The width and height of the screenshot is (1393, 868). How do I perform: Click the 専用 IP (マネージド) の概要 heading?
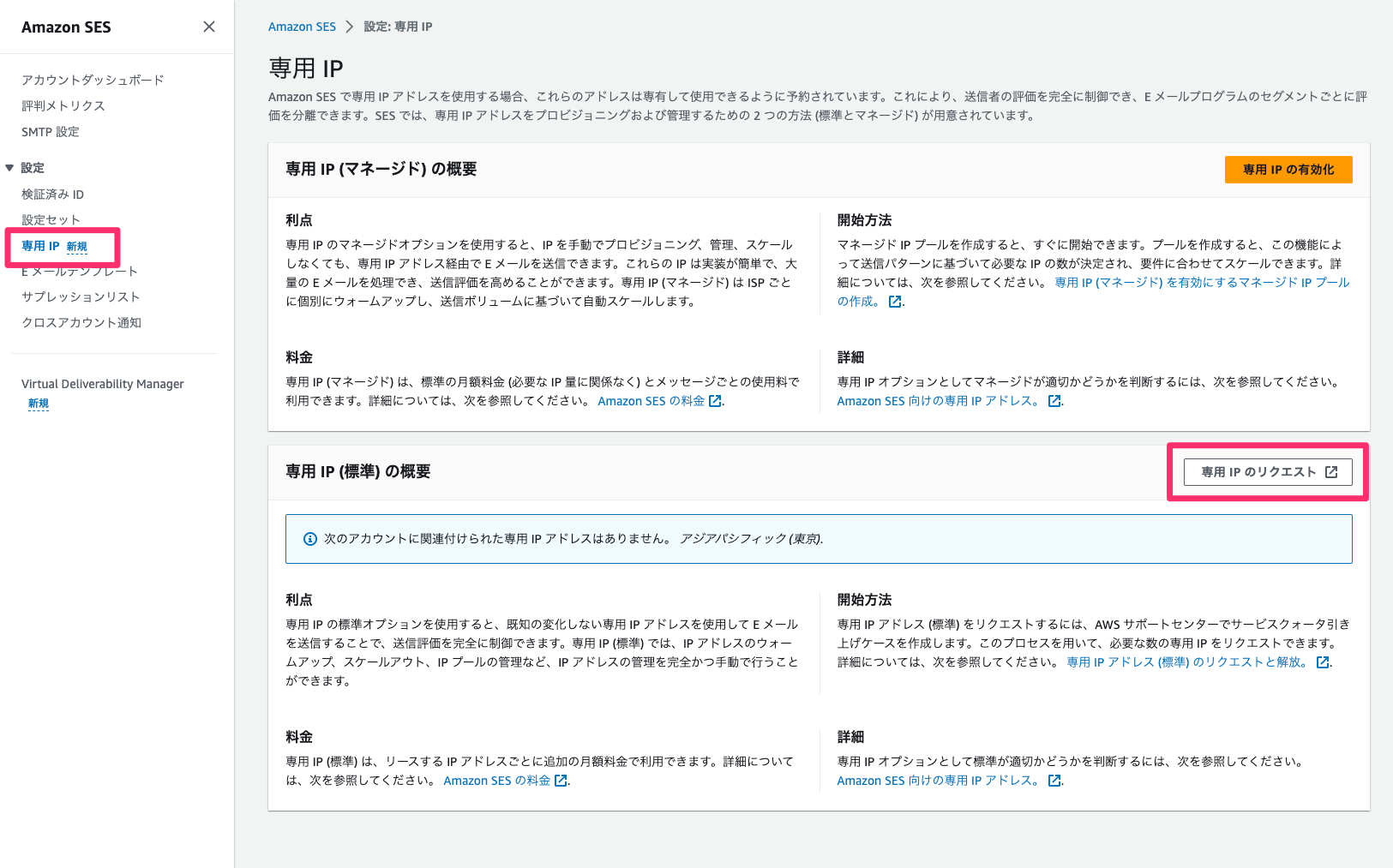(381, 170)
